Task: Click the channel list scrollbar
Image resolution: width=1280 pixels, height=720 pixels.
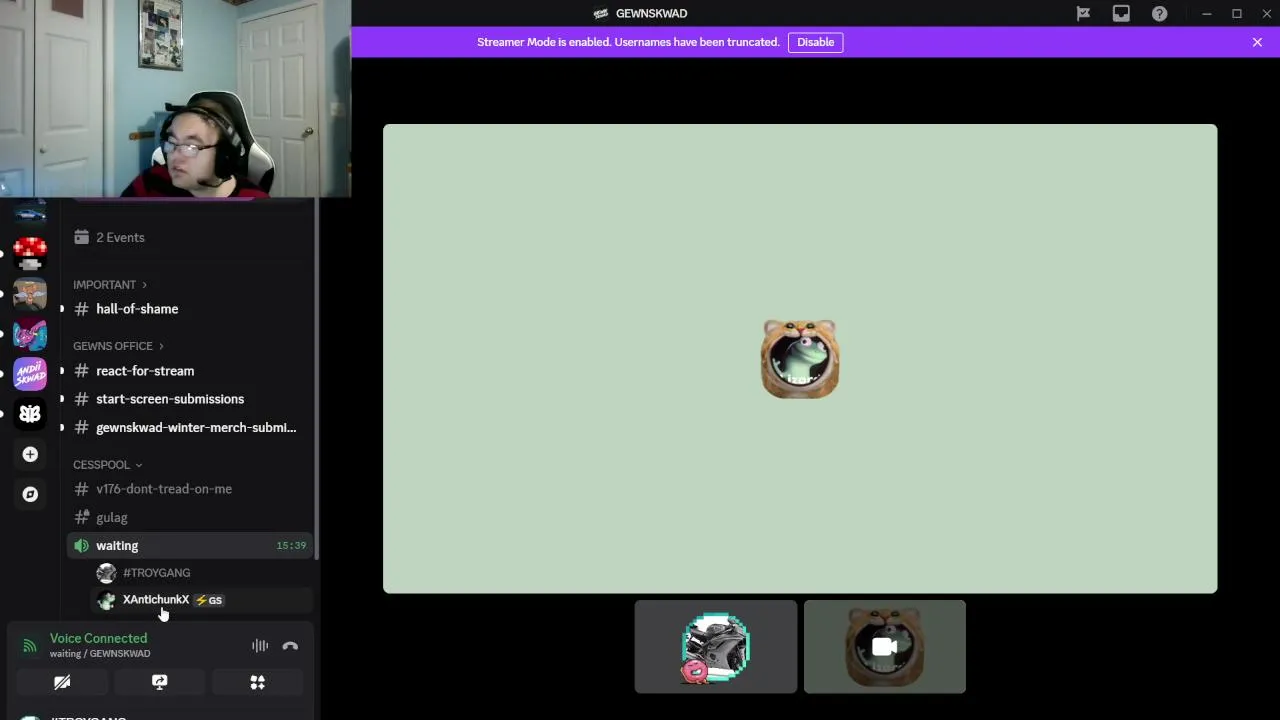Action: [x=317, y=377]
